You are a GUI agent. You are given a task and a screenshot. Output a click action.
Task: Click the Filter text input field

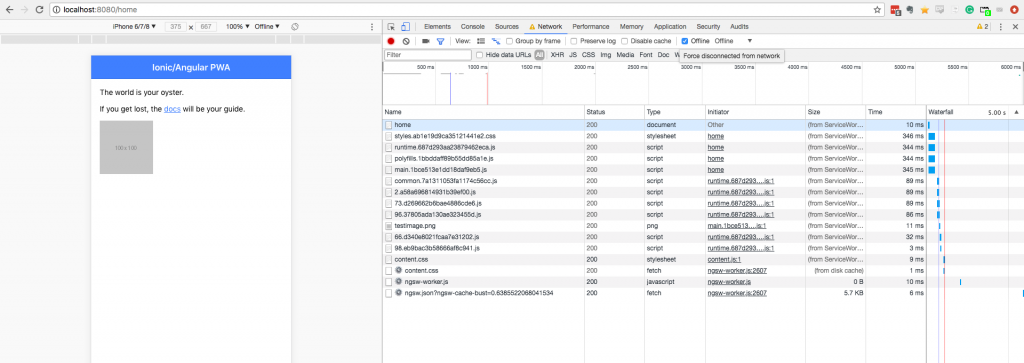click(x=428, y=55)
